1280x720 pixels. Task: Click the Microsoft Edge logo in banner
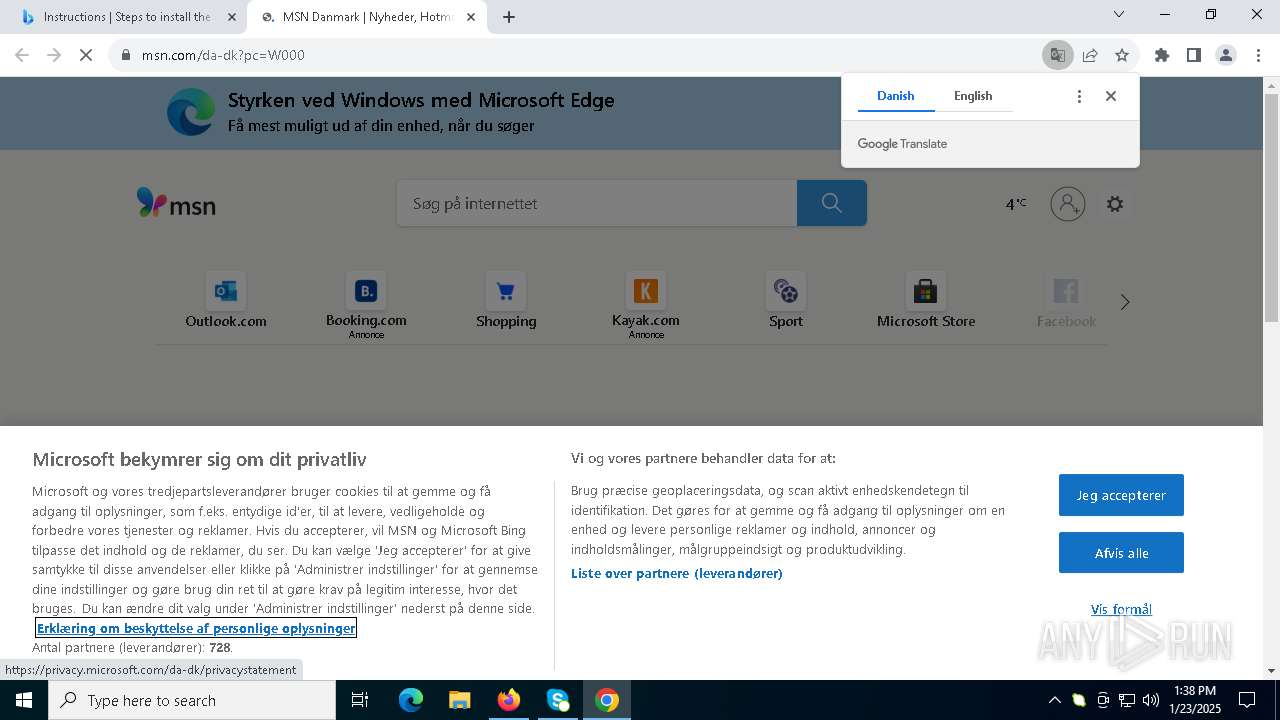coord(191,111)
